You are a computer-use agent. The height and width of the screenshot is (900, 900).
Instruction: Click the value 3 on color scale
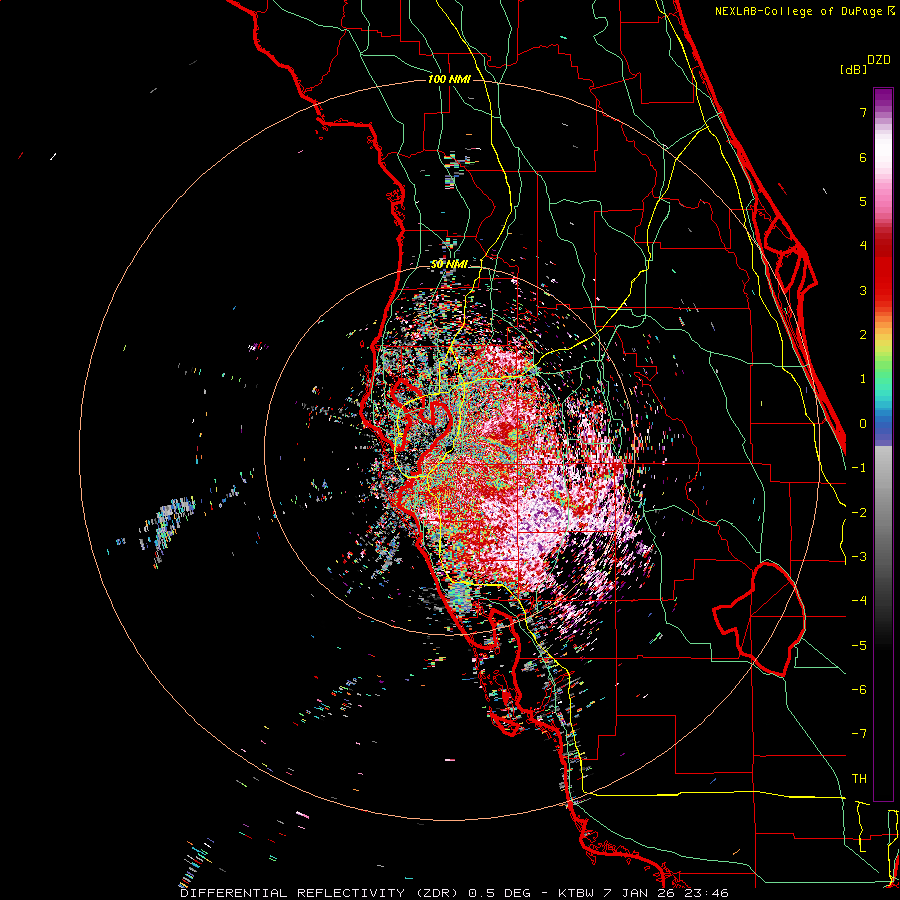click(863, 290)
